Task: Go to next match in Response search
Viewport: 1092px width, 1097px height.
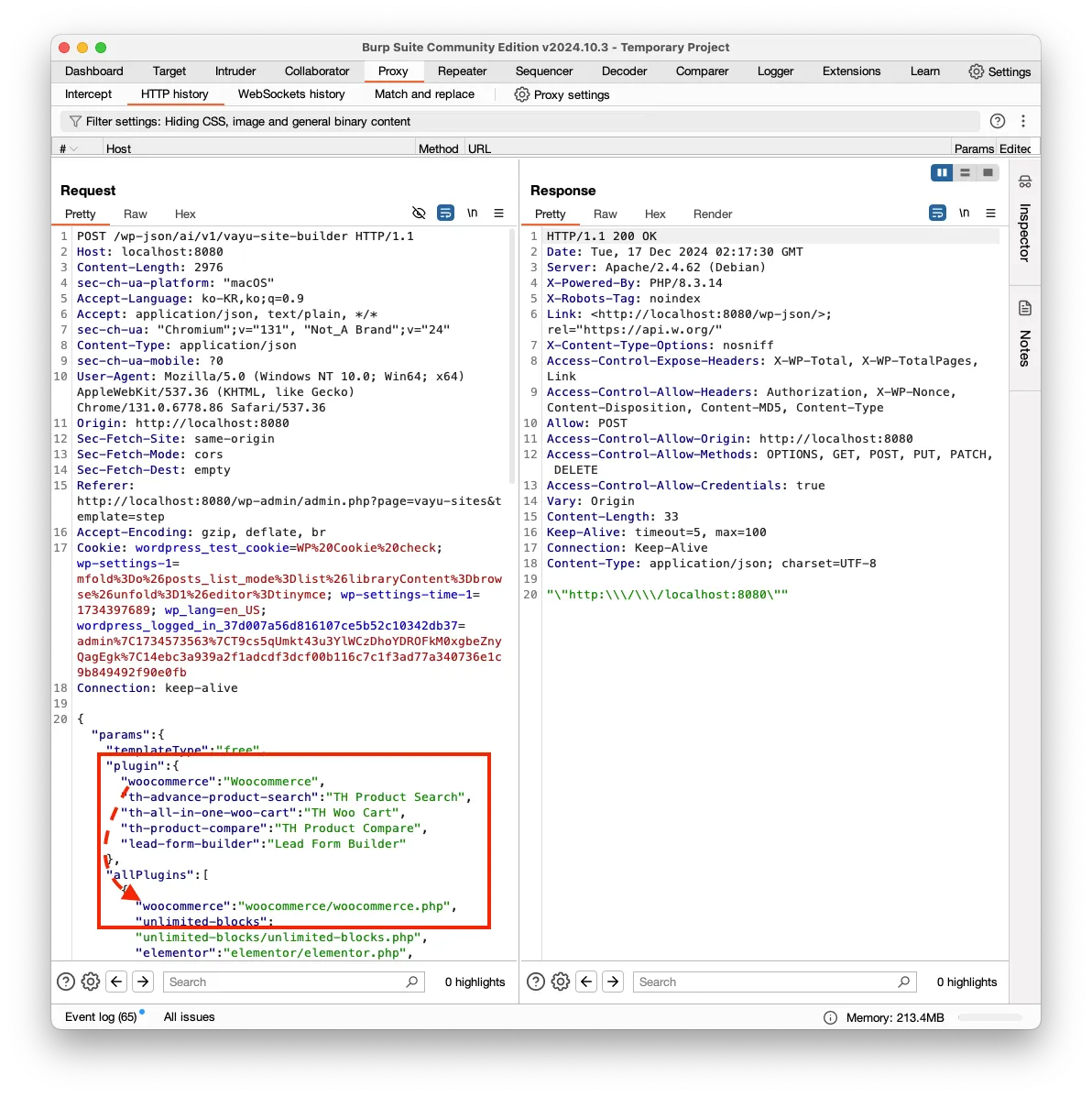Action: pos(613,982)
